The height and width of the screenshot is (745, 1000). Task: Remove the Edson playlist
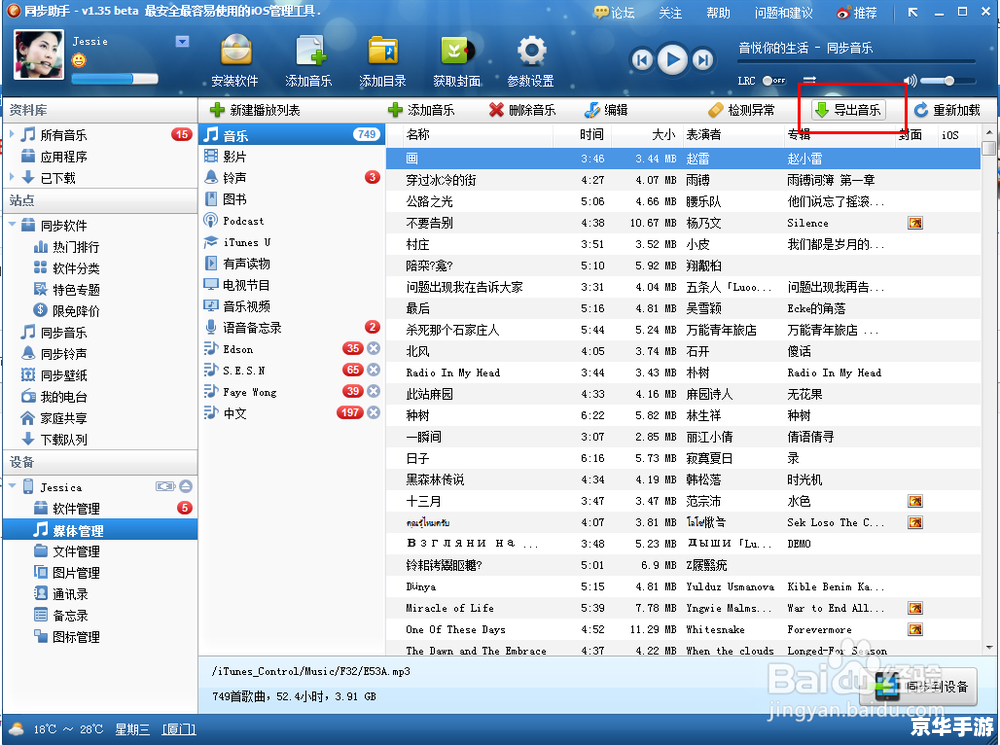(x=374, y=348)
